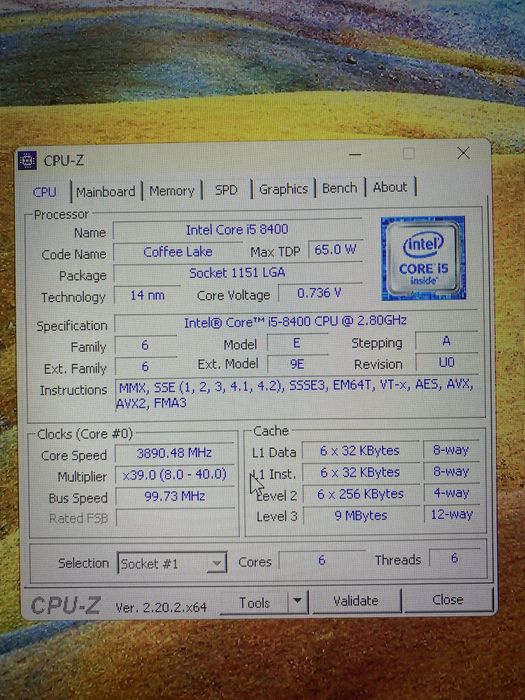Click the Core Speed value 3890.48 MHz
The height and width of the screenshot is (700, 525).
click(174, 454)
